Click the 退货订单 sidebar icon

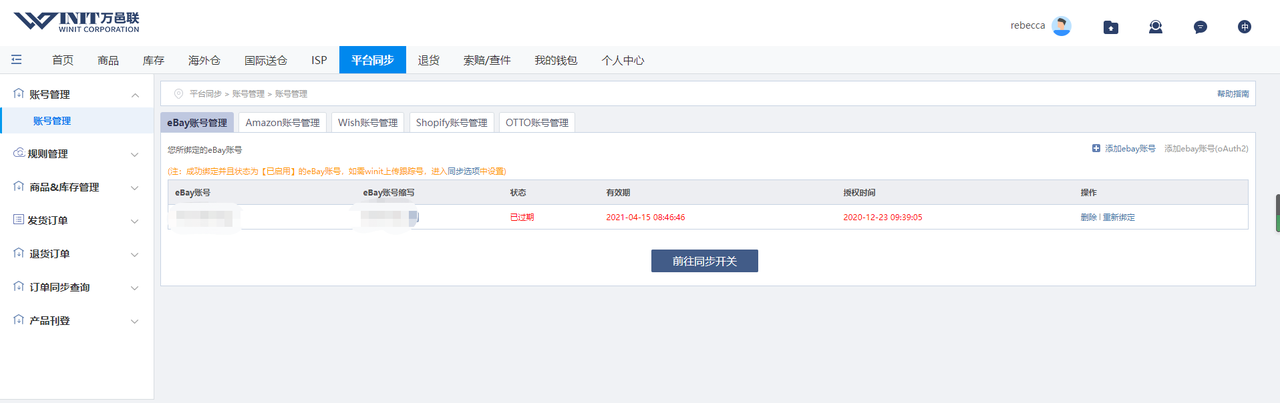(18, 254)
